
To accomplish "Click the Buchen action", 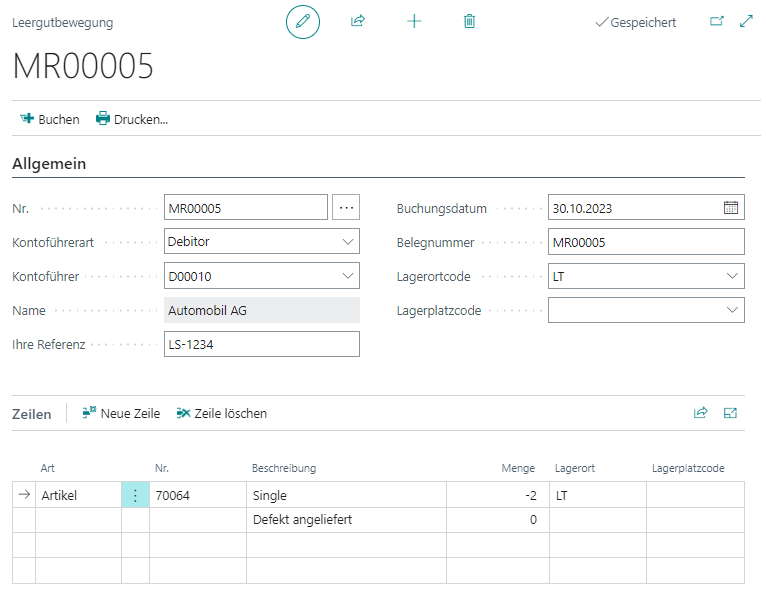I will coord(50,119).
